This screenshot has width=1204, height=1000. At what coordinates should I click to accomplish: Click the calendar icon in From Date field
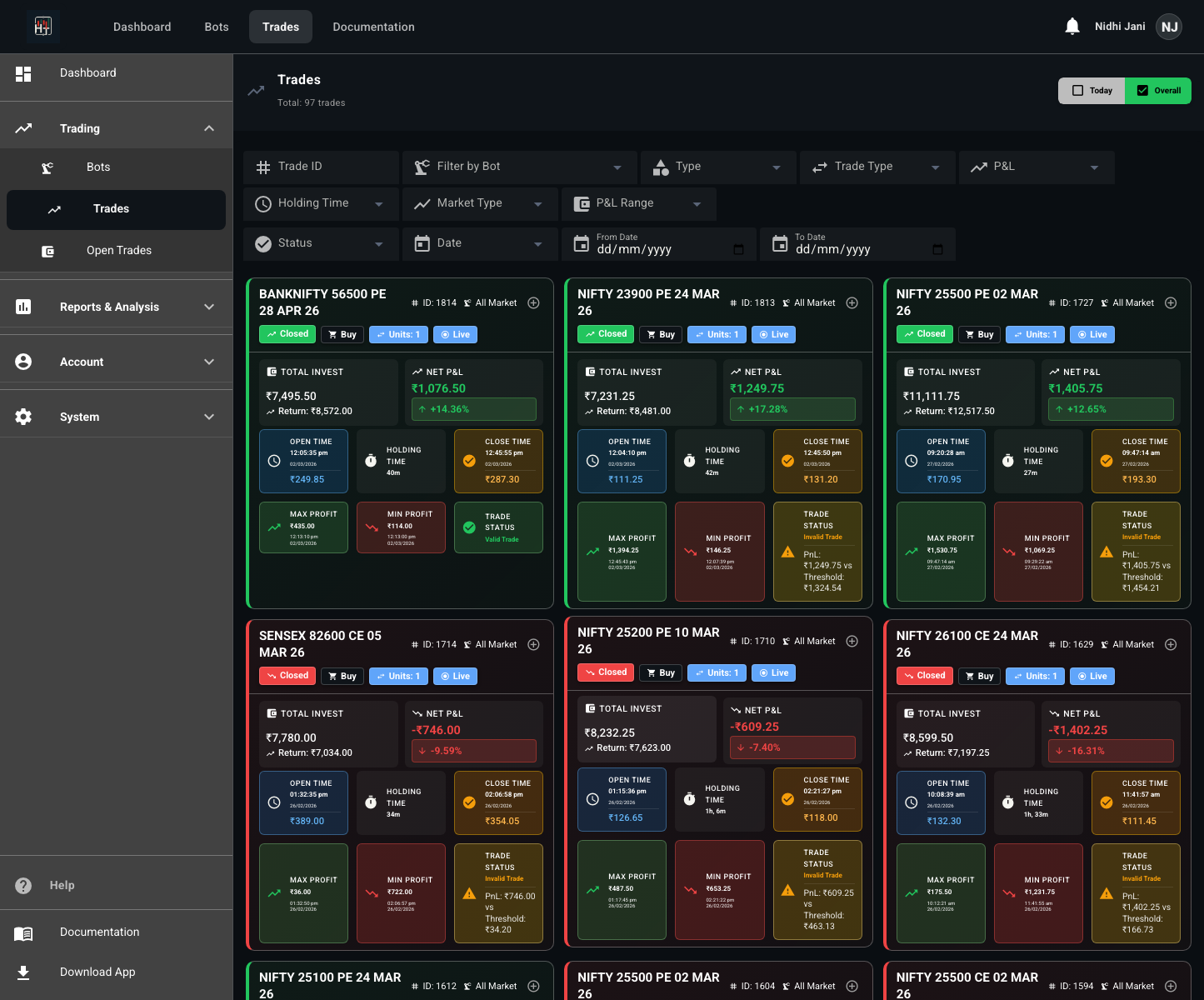738,248
